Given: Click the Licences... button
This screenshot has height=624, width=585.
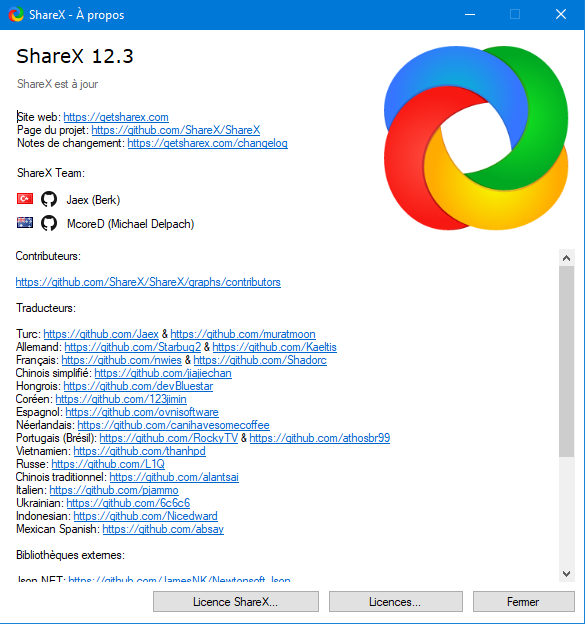Looking at the screenshot, I should pos(396,602).
